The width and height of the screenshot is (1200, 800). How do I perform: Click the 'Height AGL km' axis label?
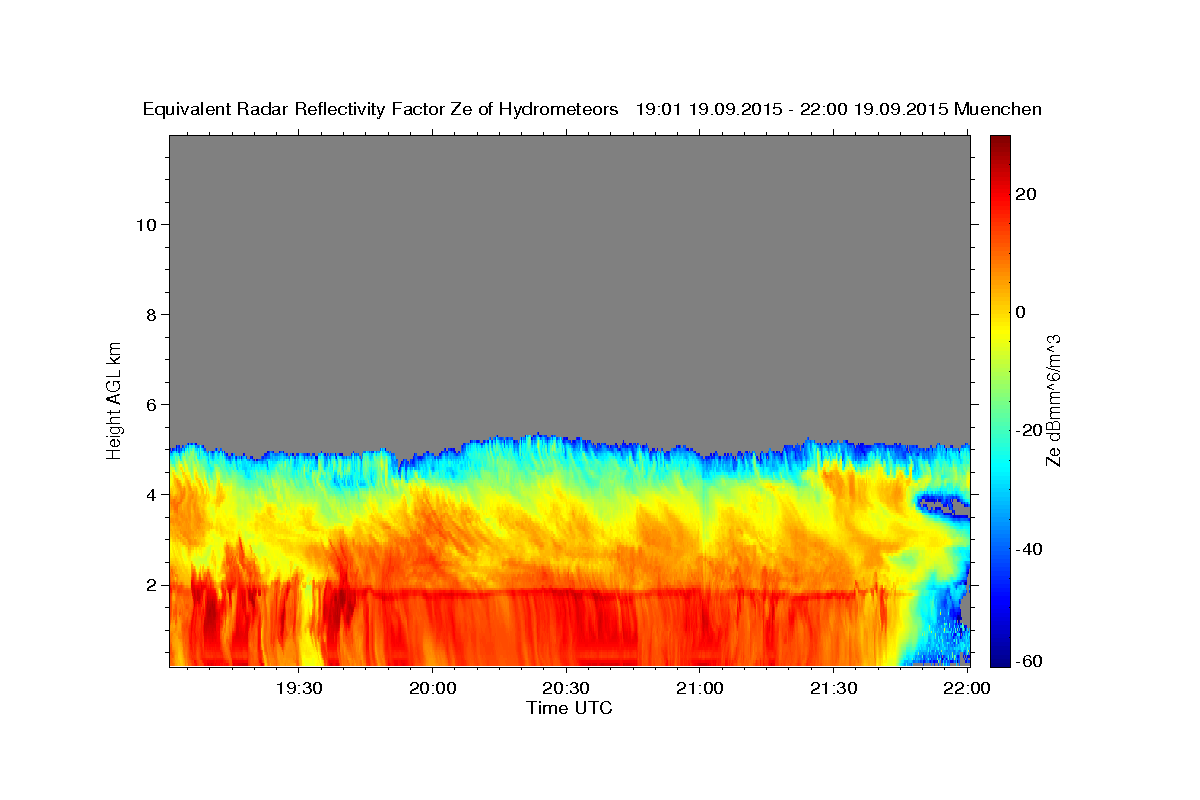[115, 399]
